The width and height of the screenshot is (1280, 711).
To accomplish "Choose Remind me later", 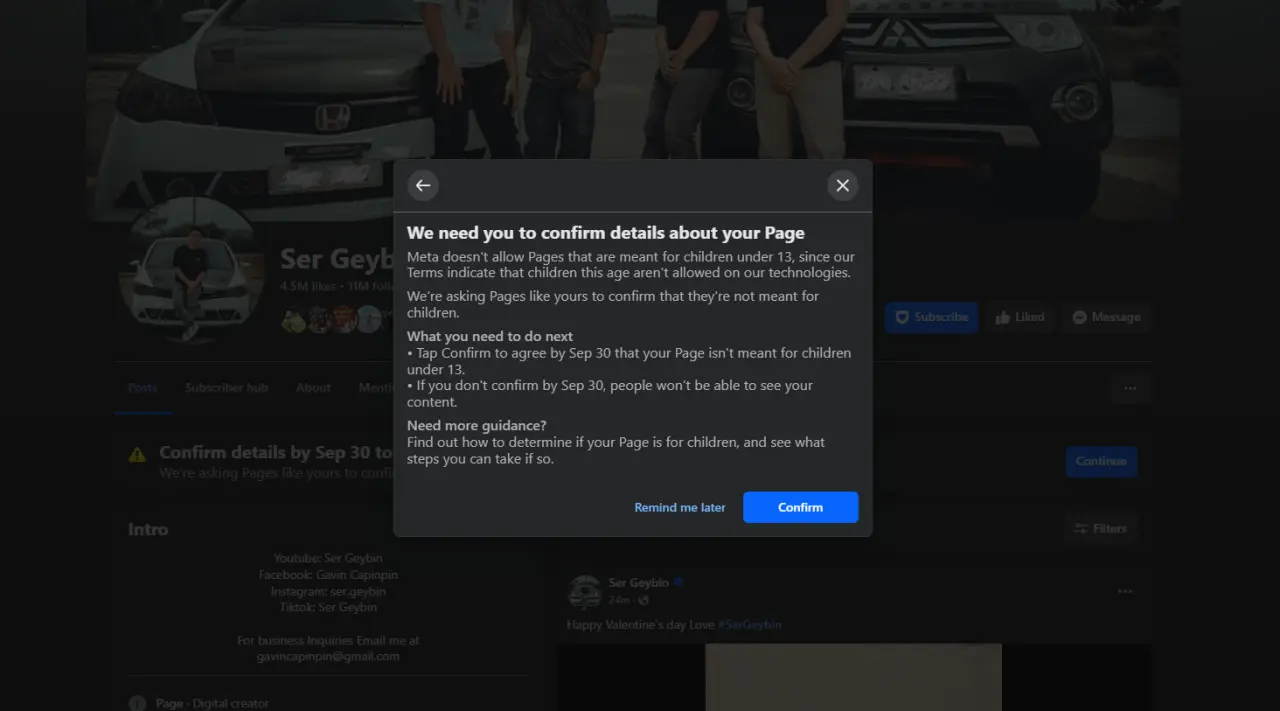I will [680, 507].
